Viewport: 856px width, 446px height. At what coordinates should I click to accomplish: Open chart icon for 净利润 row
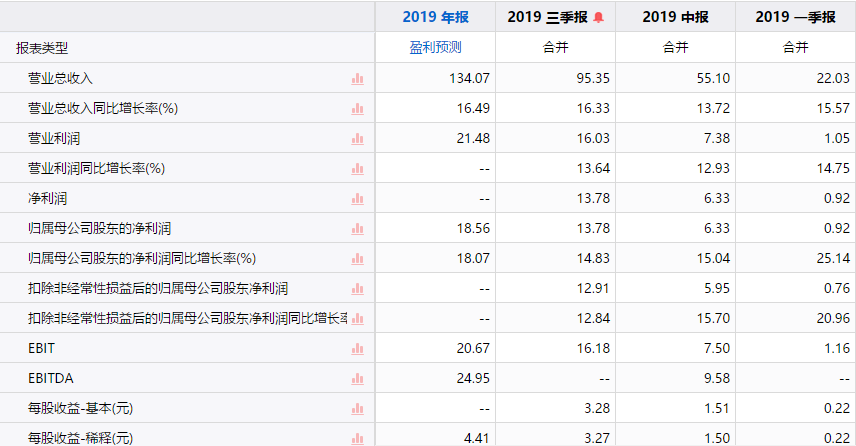click(358, 199)
